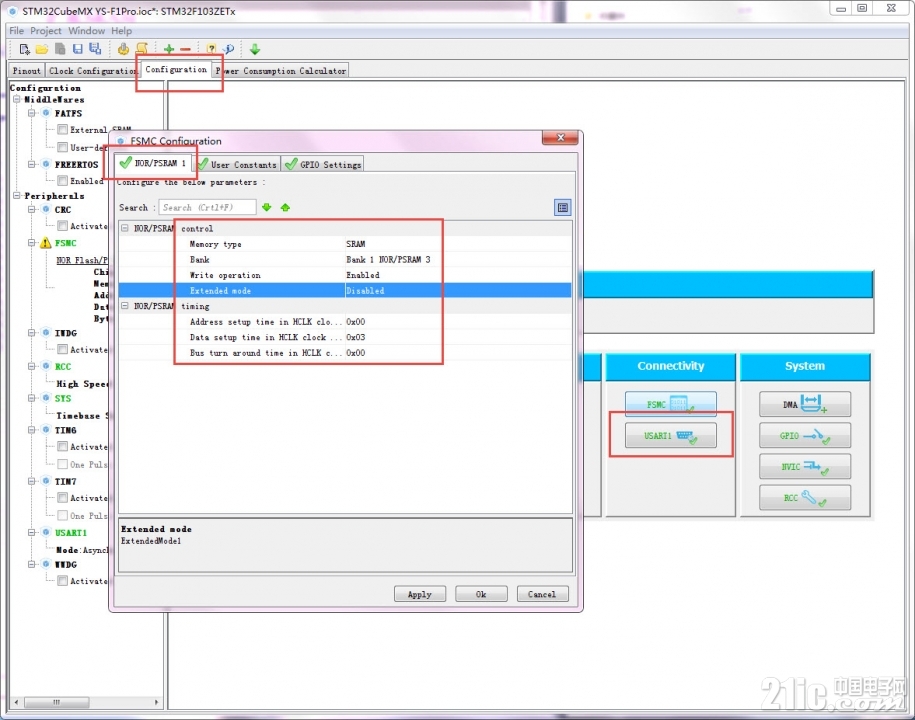This screenshot has width=915, height=720.
Task: Open the File menu
Action: 16,31
